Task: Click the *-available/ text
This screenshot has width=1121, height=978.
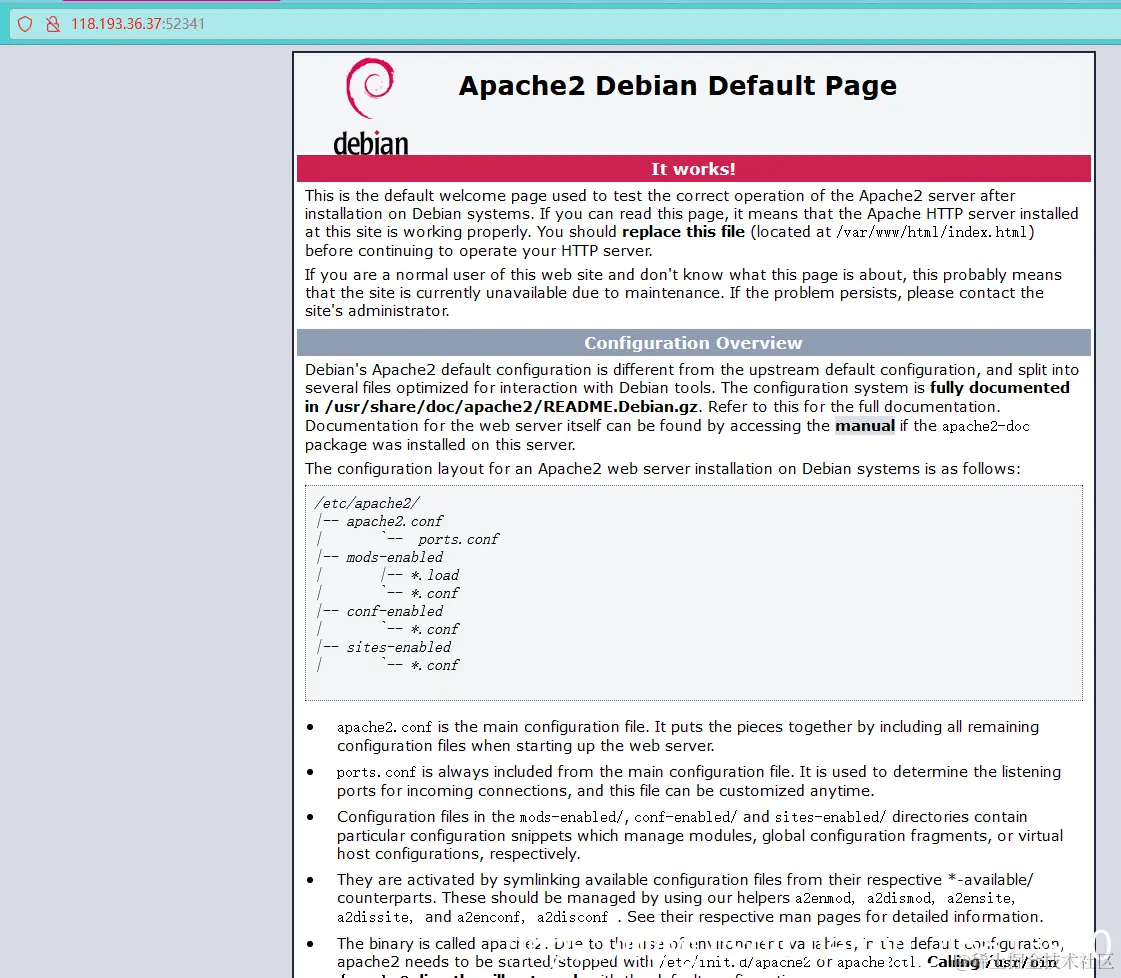Action: click(991, 880)
